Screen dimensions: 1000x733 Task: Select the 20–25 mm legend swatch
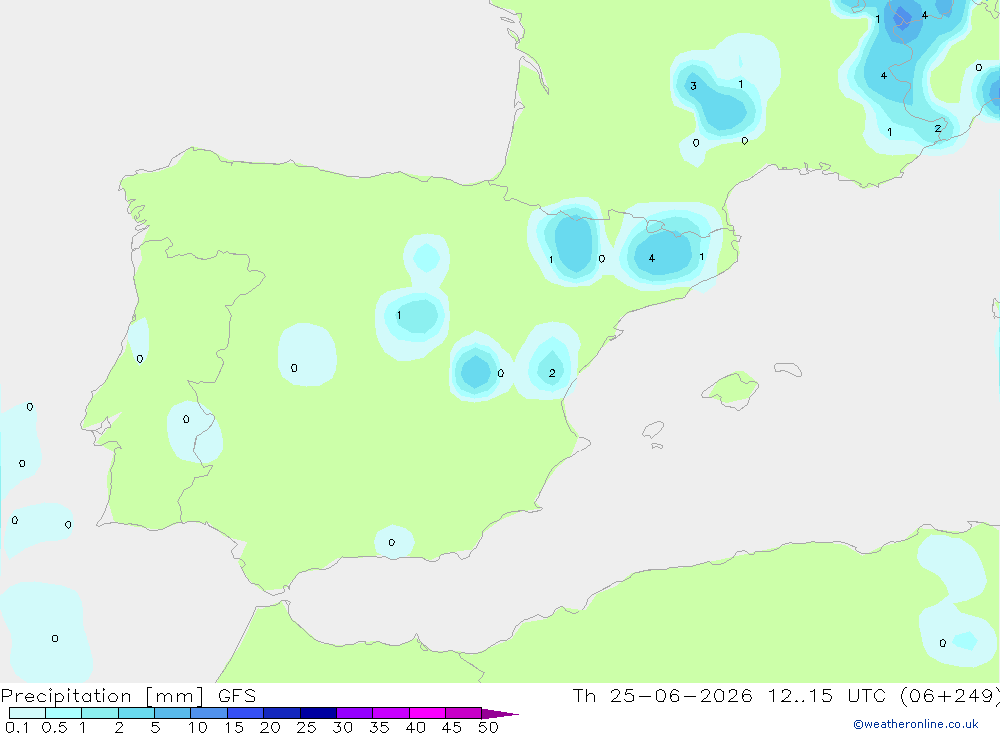pyautogui.click(x=282, y=713)
